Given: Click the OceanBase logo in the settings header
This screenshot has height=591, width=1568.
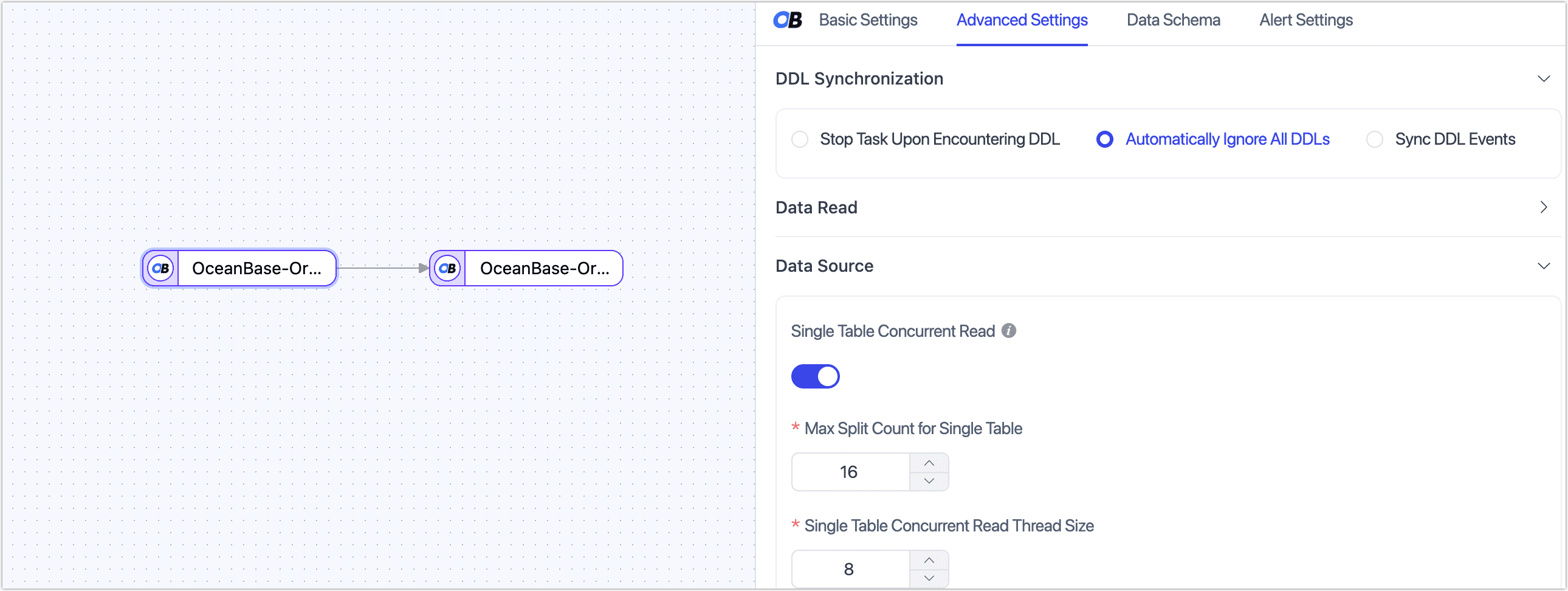Looking at the screenshot, I should (786, 19).
